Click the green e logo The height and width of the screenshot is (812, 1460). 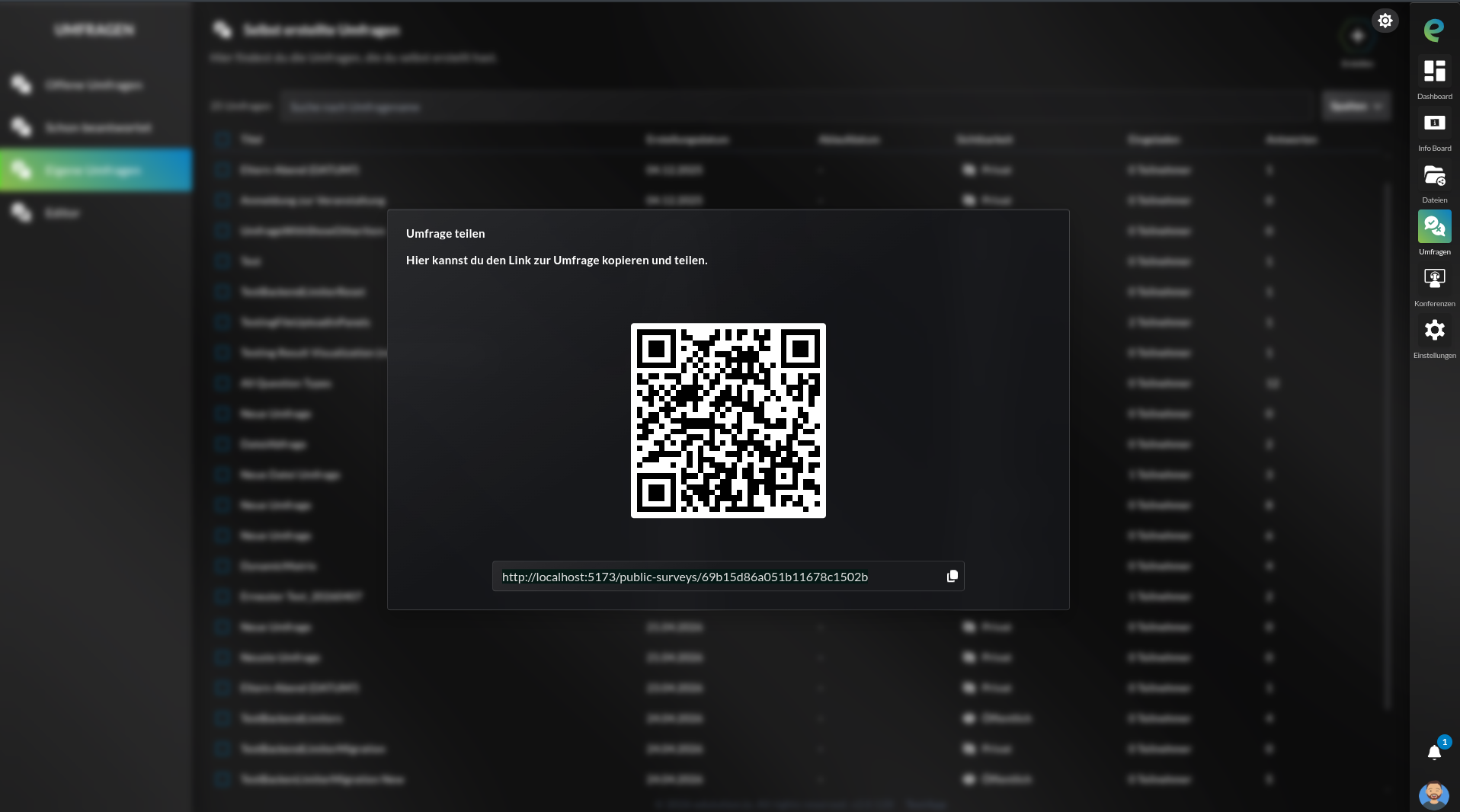point(1434,30)
